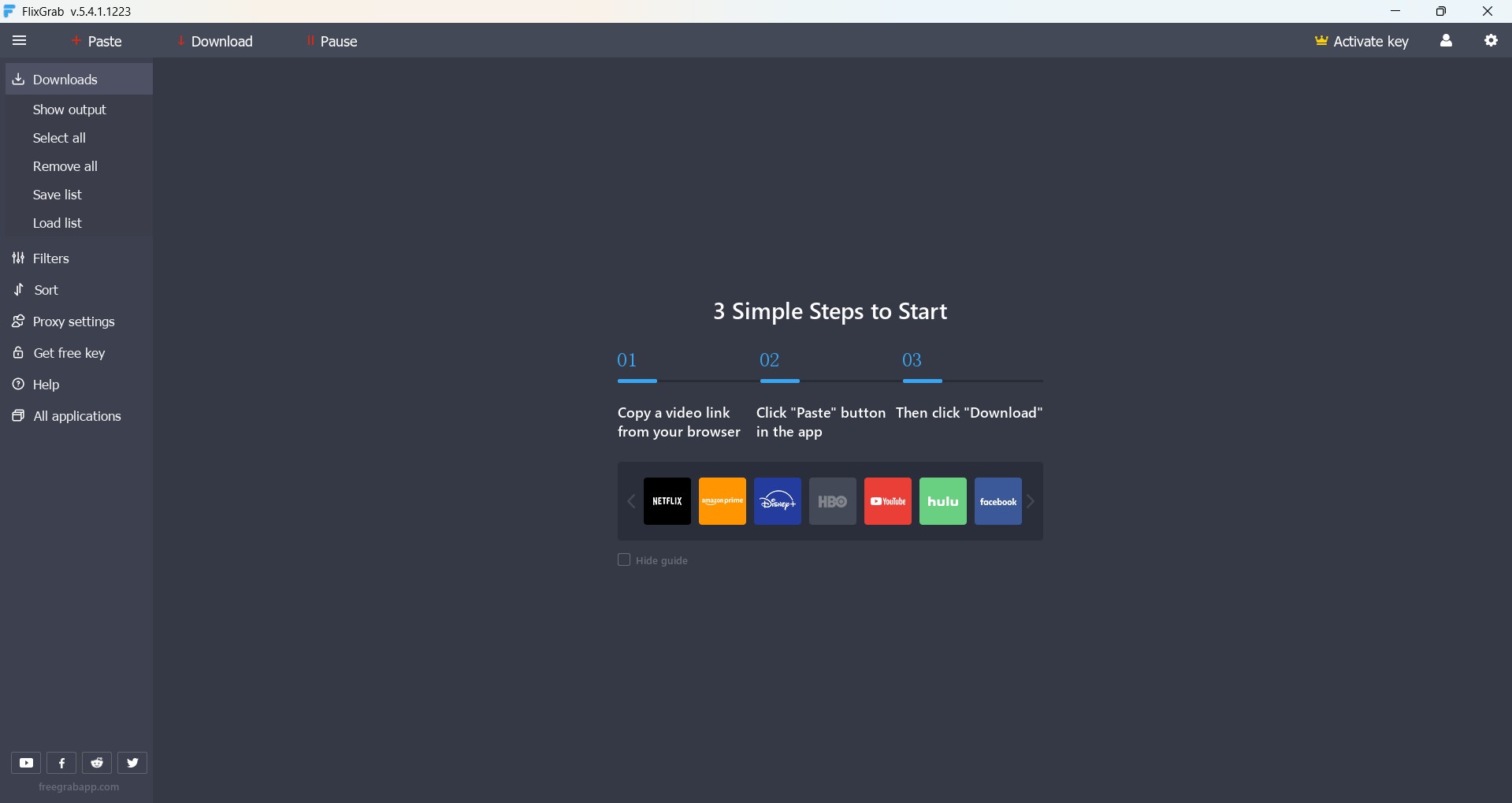Open the settings gear
Image resolution: width=1512 pixels, height=803 pixels.
point(1492,41)
